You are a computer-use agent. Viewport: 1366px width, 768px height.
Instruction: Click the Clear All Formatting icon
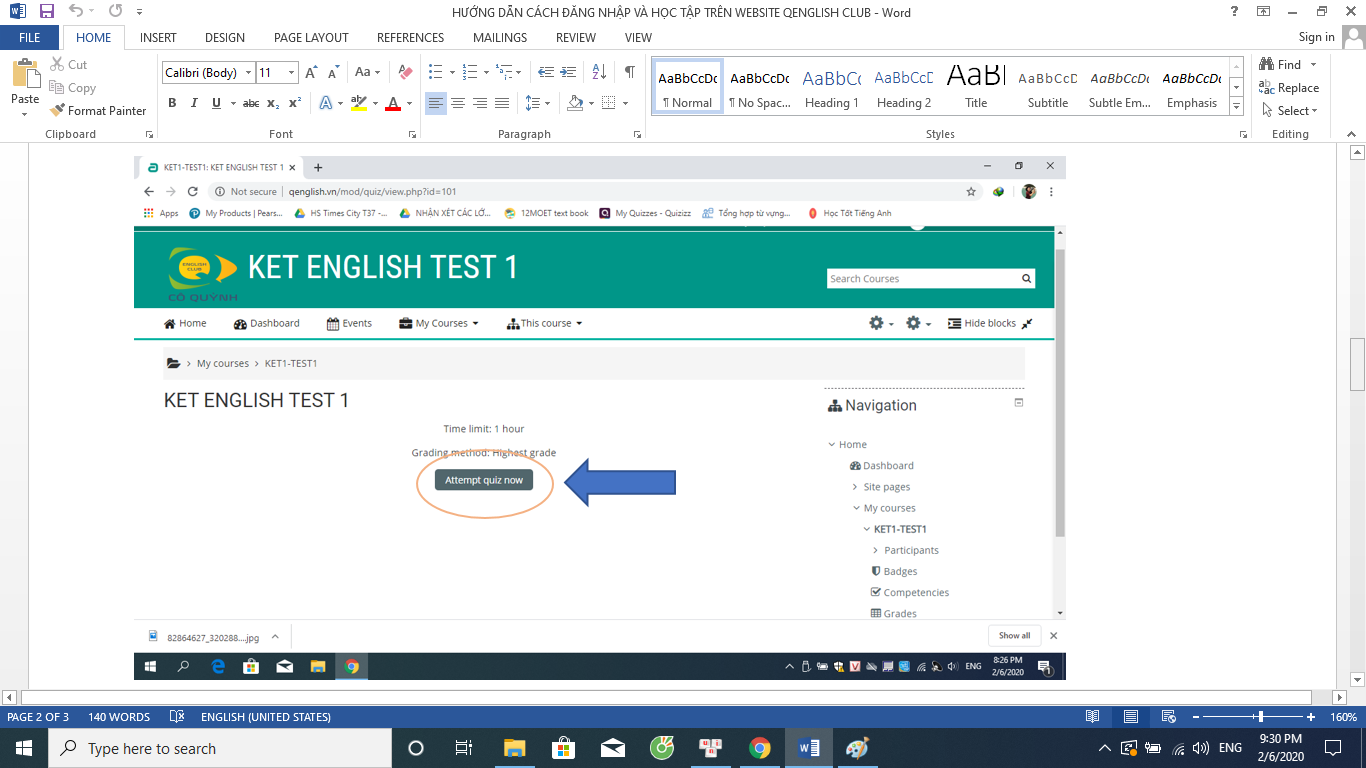(405, 72)
